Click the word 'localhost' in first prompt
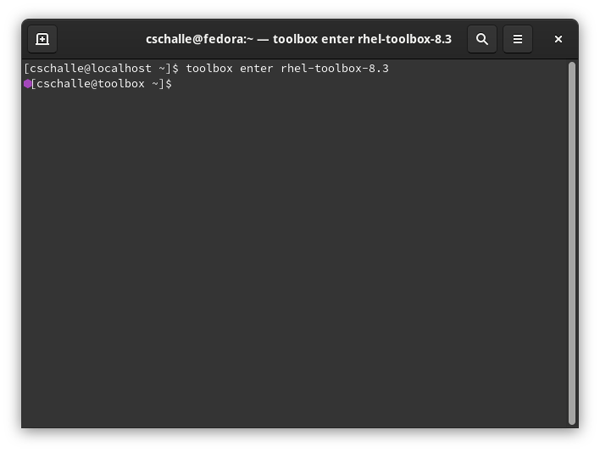600x452 pixels. tap(118, 68)
